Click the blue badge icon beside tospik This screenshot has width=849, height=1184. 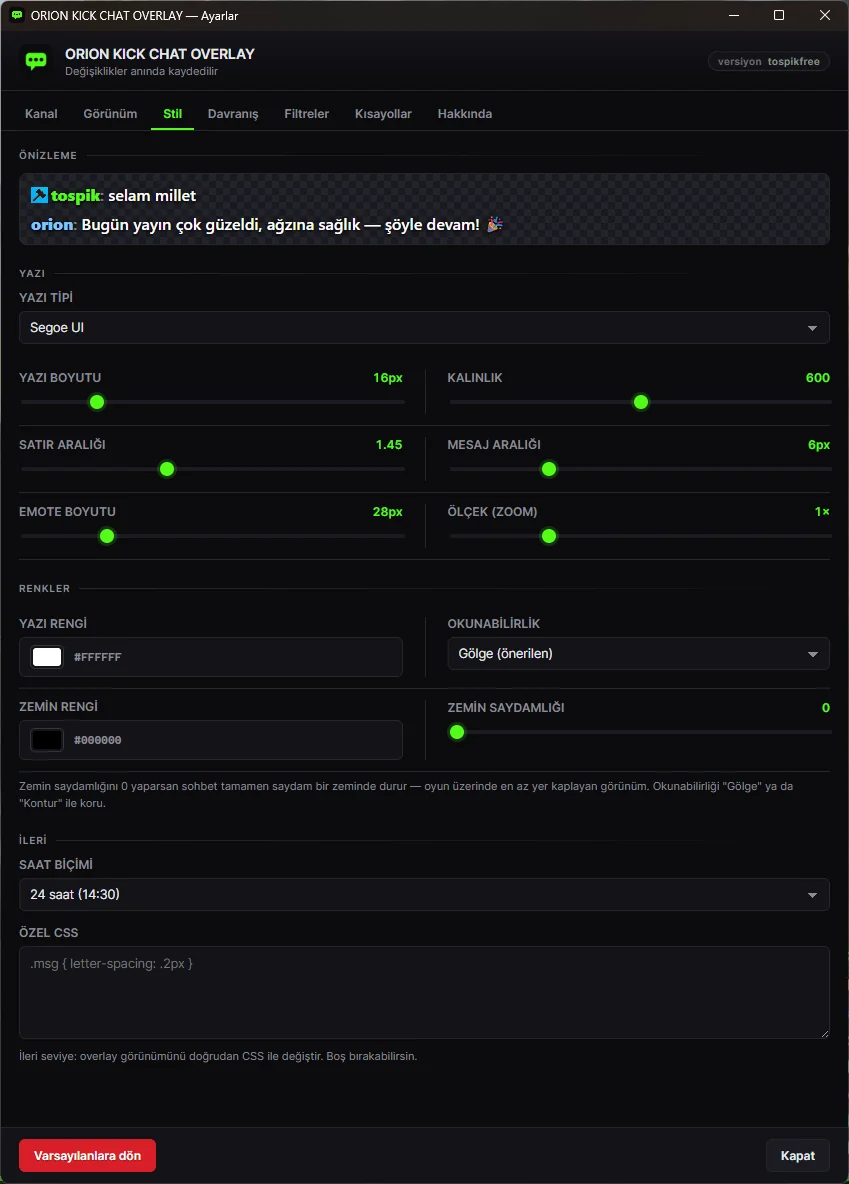click(x=39, y=195)
